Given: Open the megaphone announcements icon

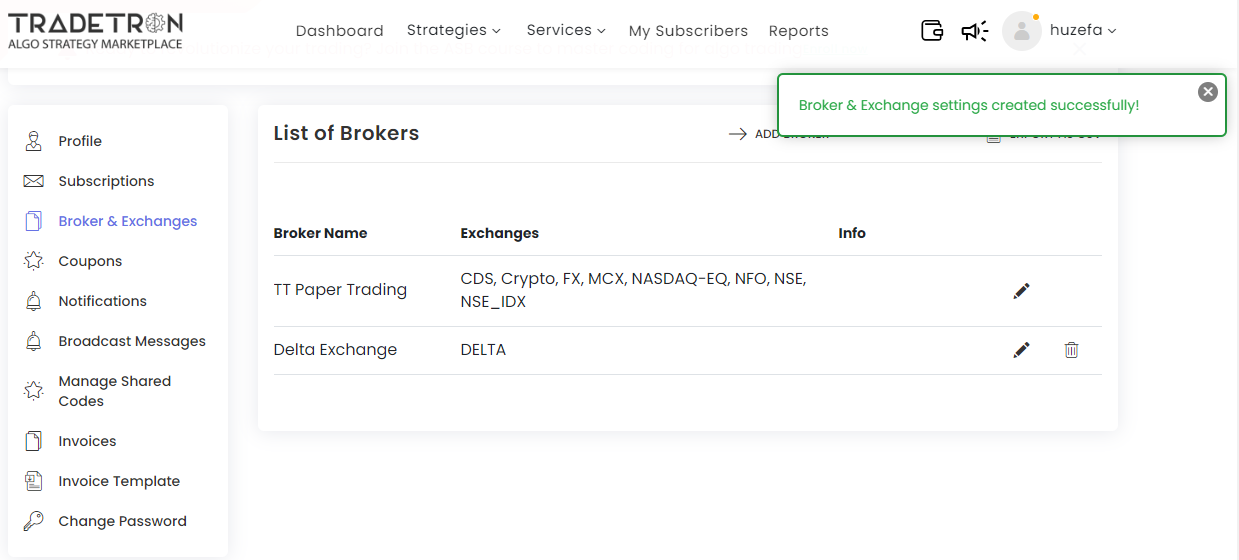Looking at the screenshot, I should coord(974,31).
